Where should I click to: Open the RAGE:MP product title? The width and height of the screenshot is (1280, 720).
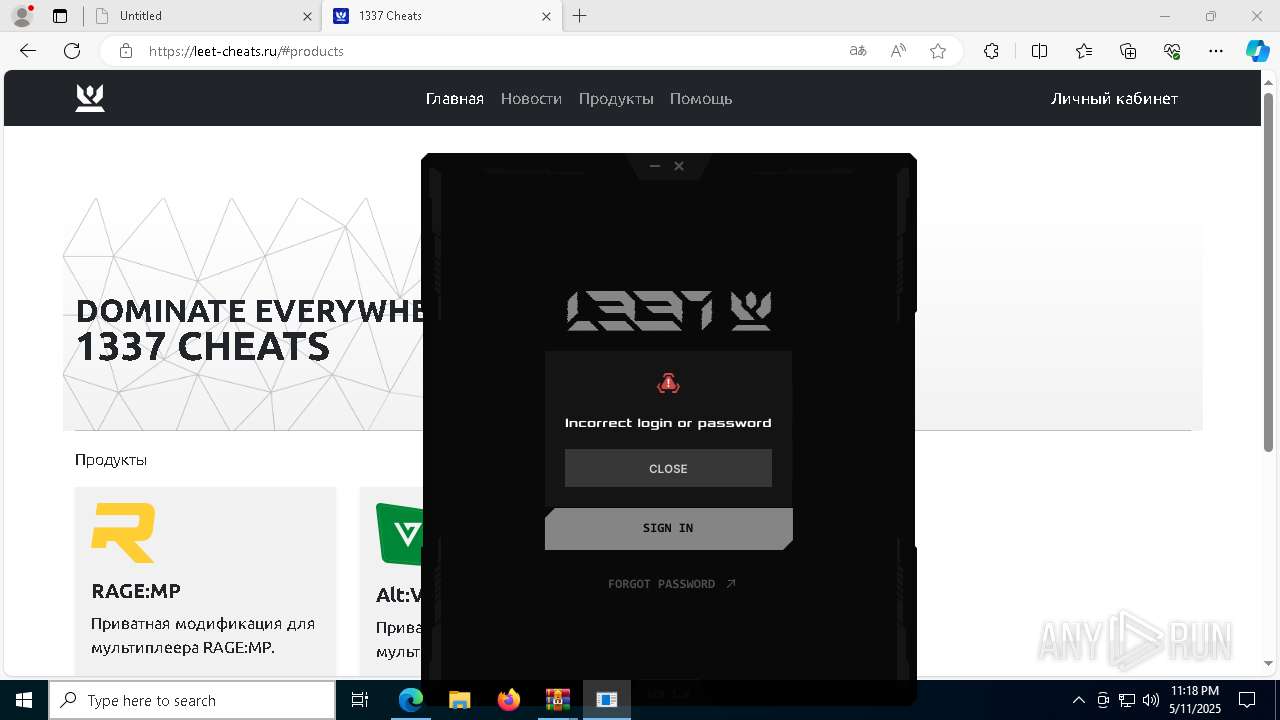pos(136,591)
